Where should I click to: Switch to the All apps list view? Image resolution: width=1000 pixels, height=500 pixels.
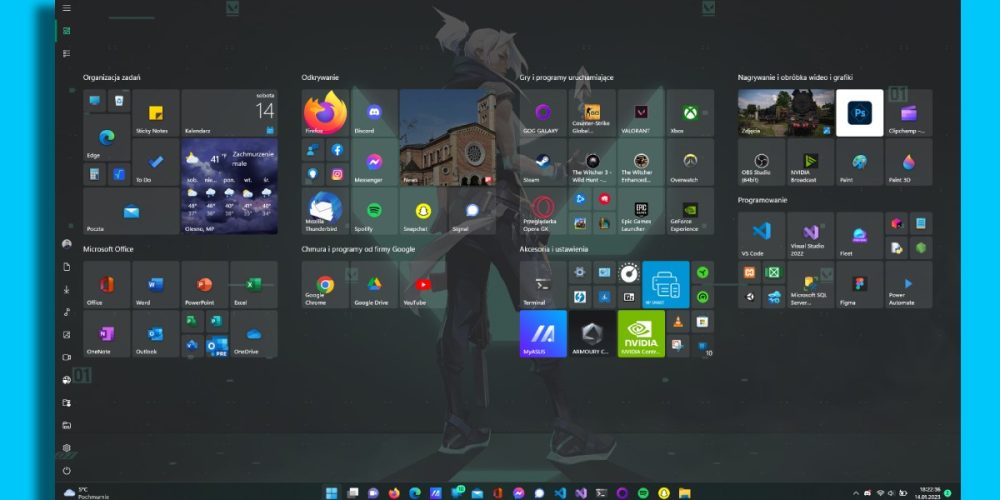(x=67, y=54)
